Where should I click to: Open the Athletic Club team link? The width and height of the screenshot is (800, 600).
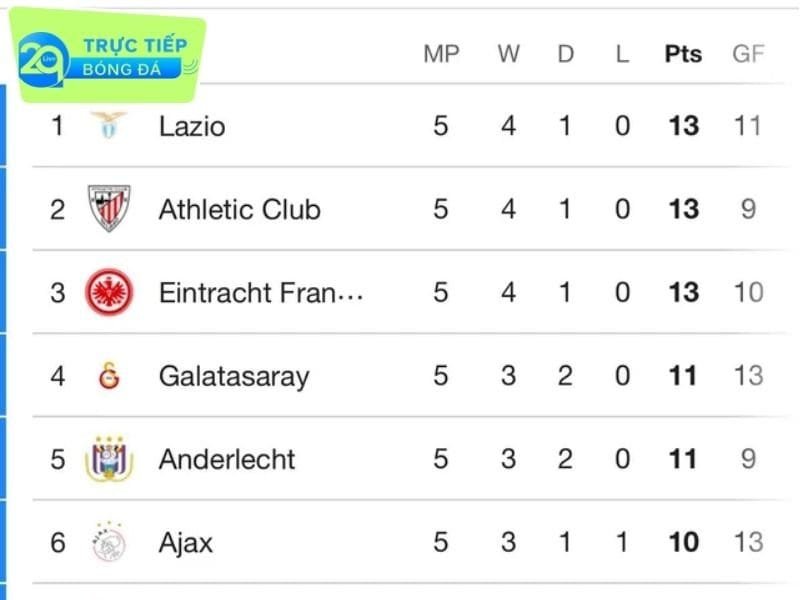tap(240, 209)
